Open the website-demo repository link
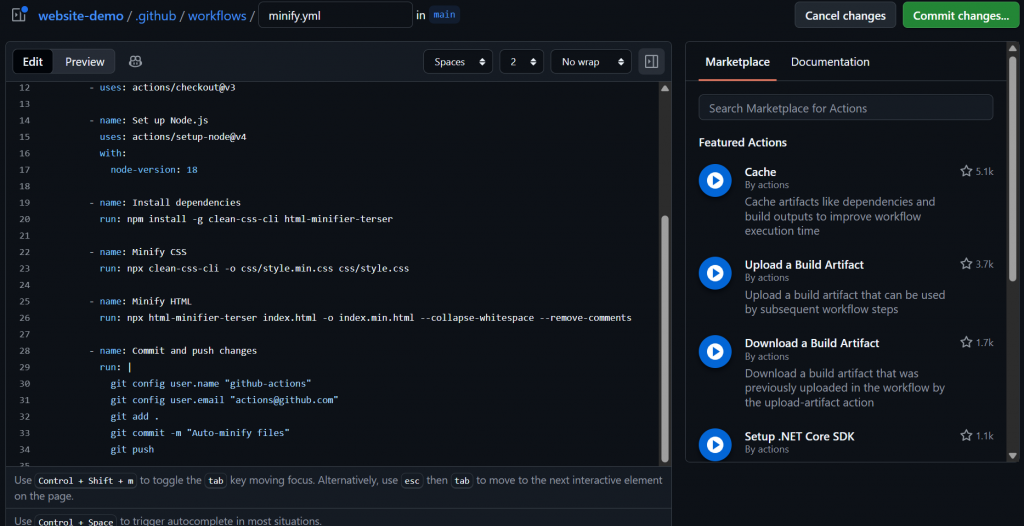This screenshot has width=1024, height=526. (x=81, y=16)
